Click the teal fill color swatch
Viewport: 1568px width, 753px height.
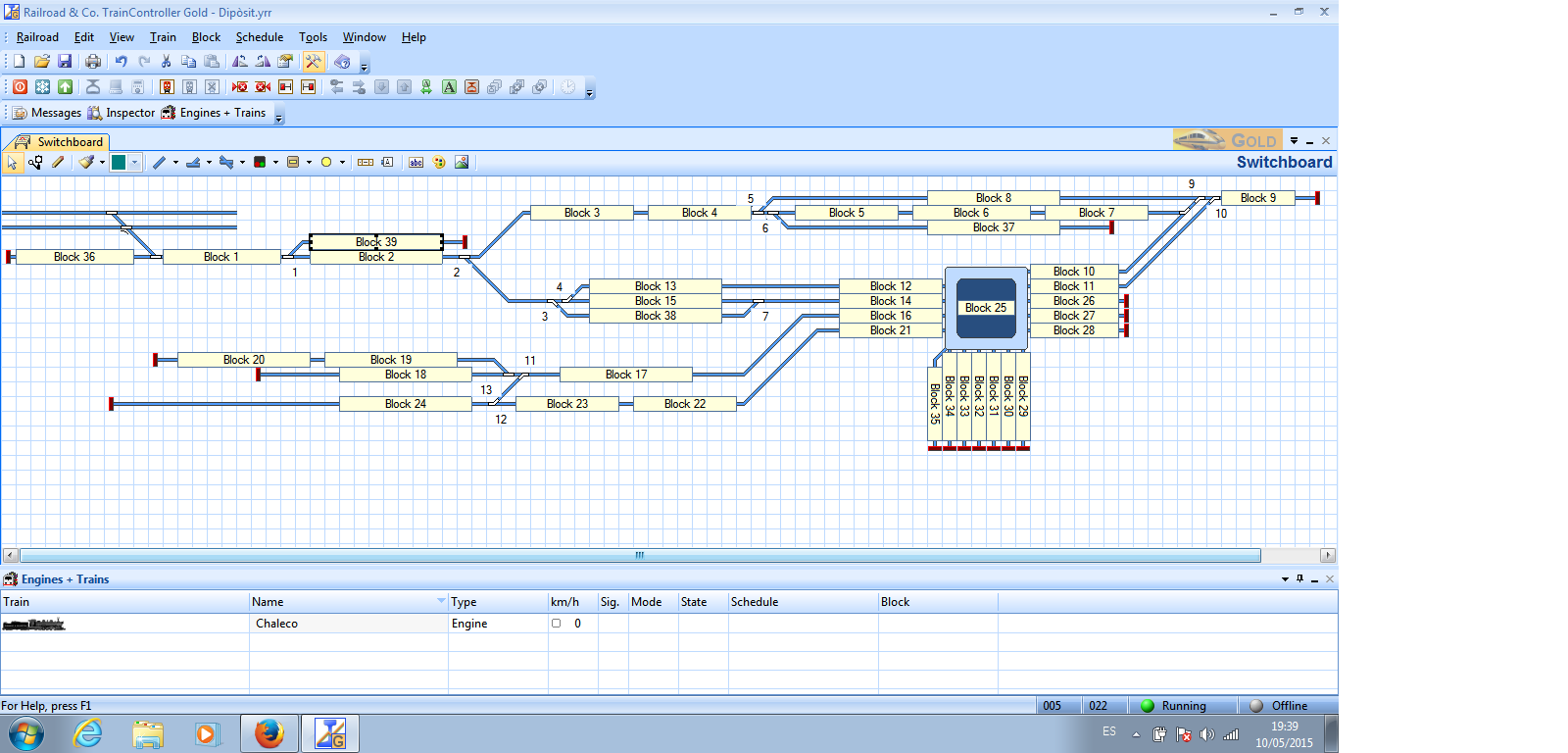click(119, 163)
